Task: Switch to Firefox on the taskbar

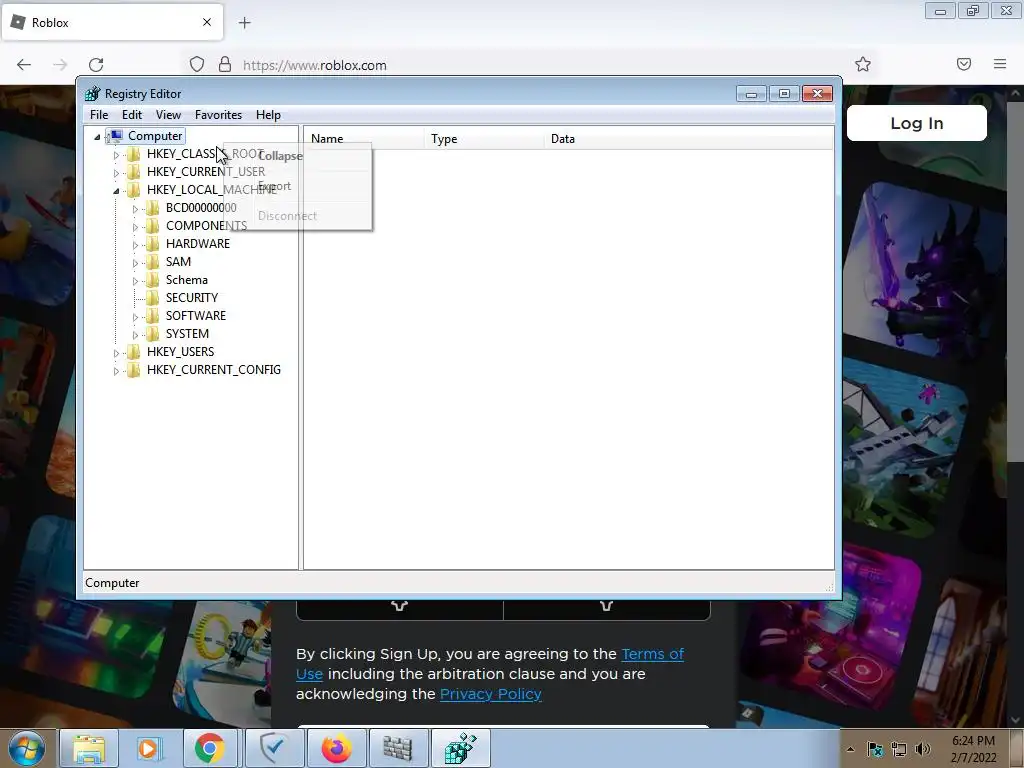Action: tap(336, 748)
